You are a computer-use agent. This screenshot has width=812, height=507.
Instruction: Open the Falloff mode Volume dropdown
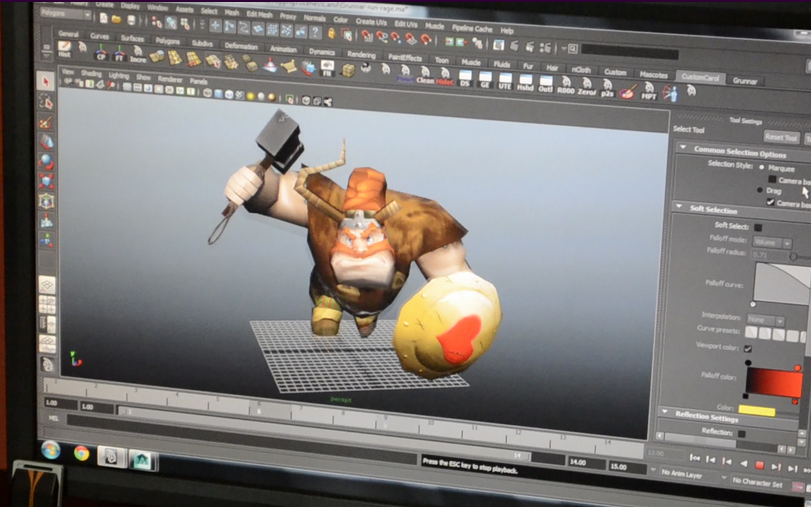coord(772,242)
